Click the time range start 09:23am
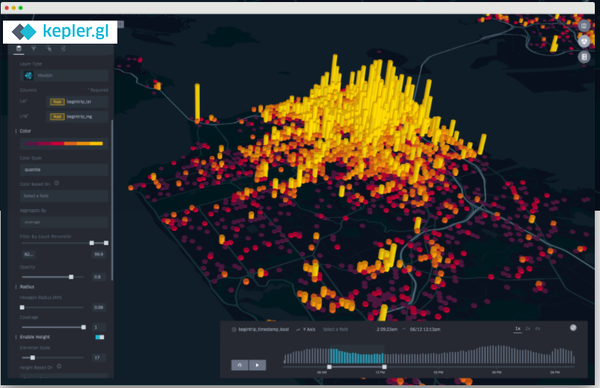This screenshot has width=600, height=388. tap(387, 329)
